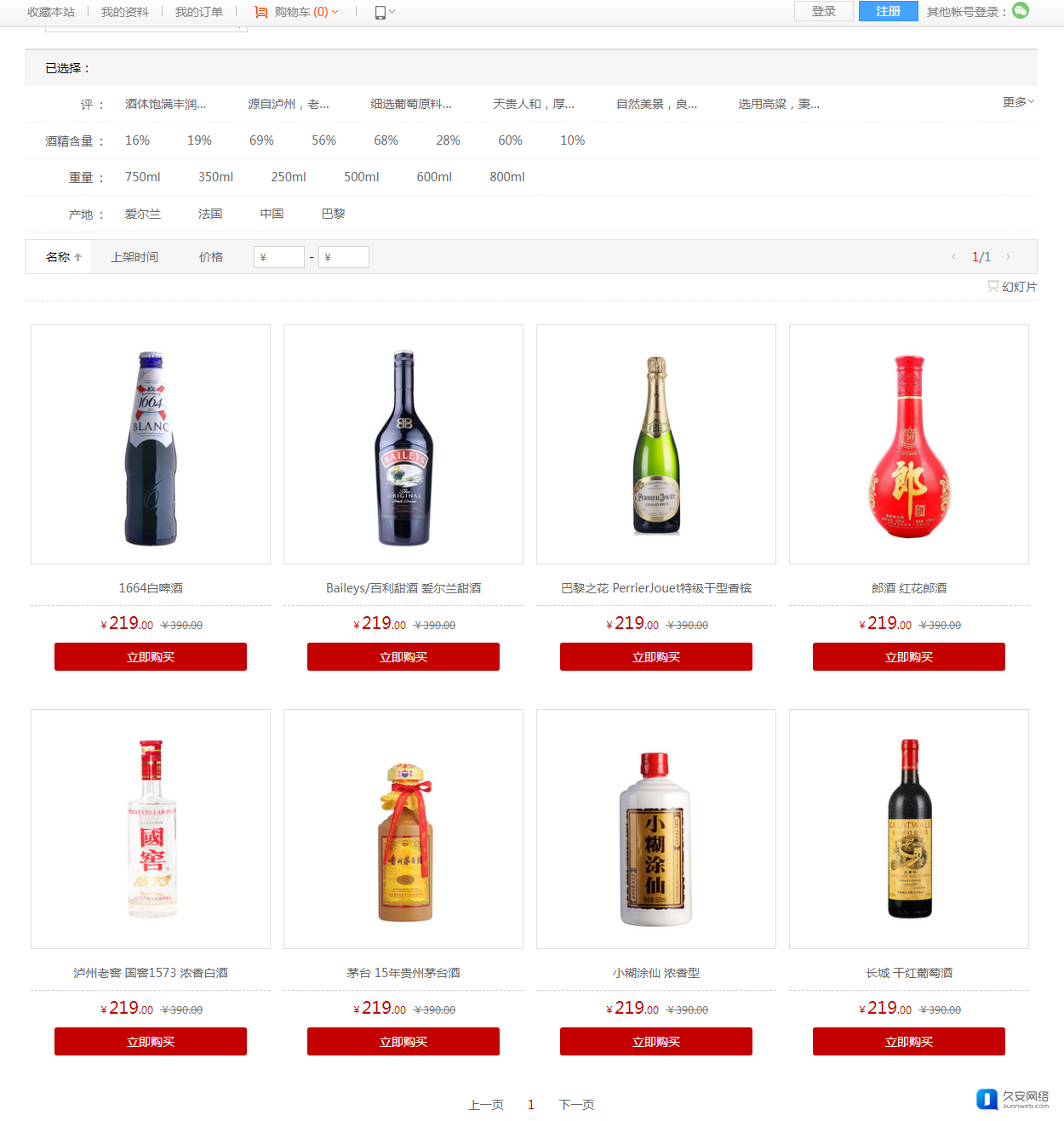Click the login button
Viewport: 1064px width, 1121px height.
coord(823,11)
